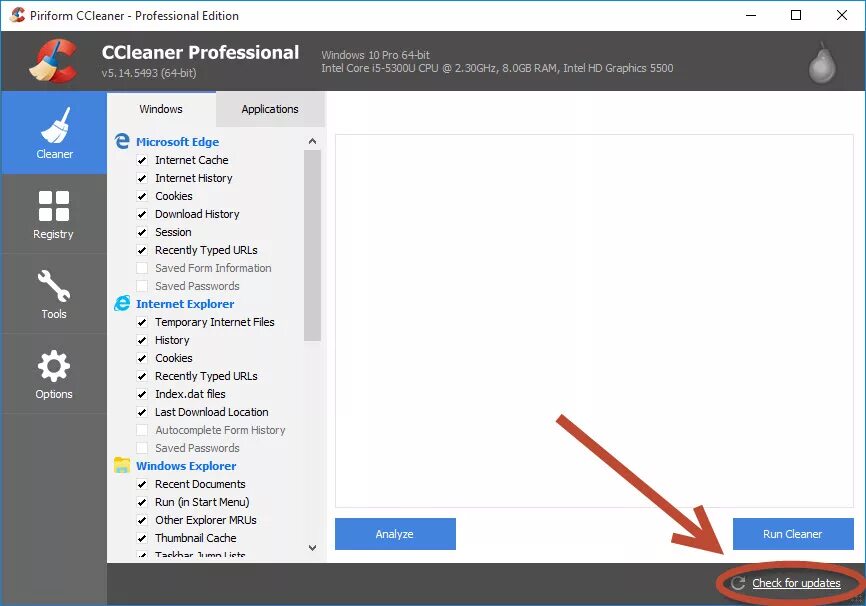
Task: Click the empty results pane
Action: tap(594, 320)
